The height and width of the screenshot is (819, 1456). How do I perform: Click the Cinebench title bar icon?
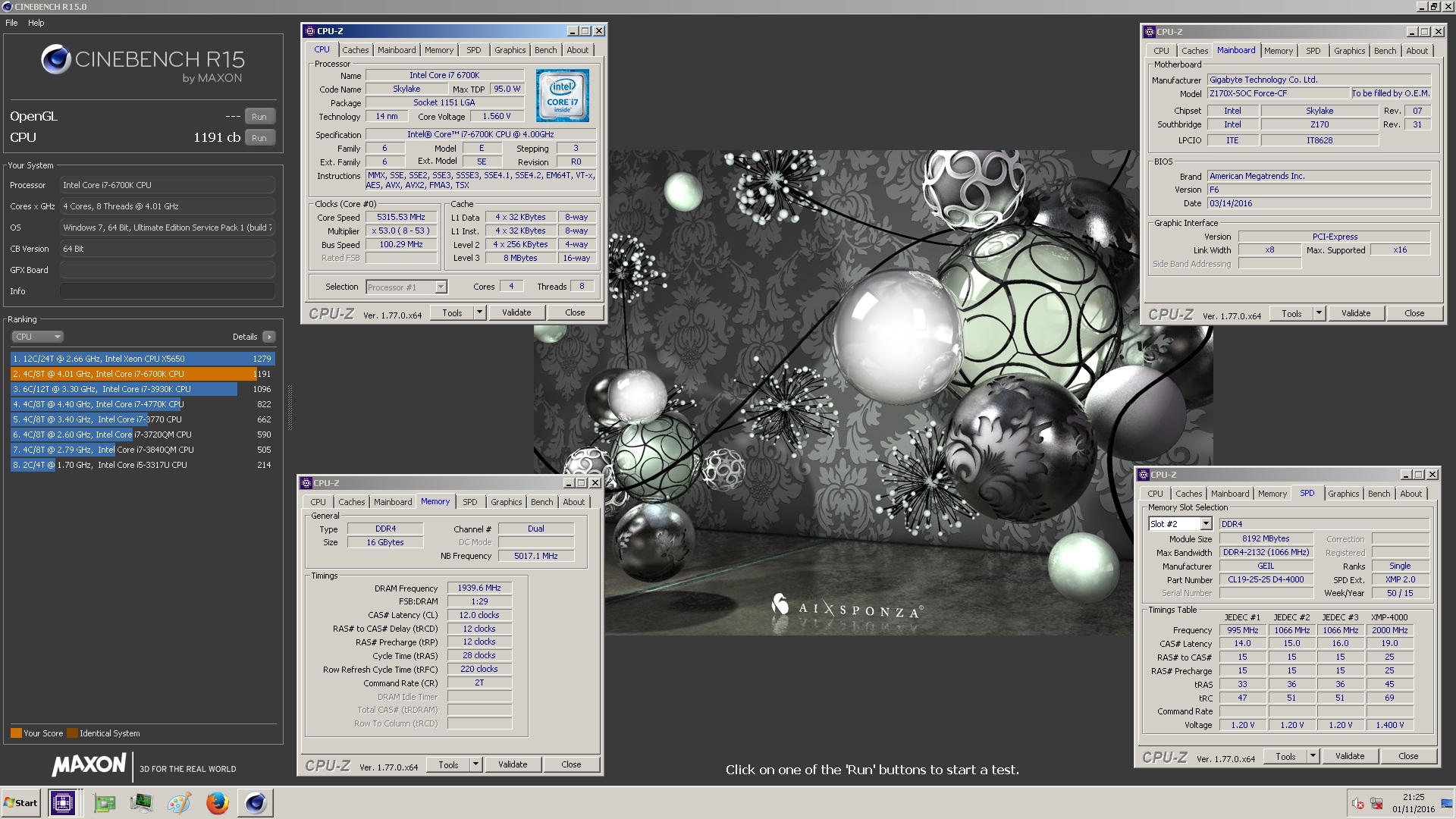[x=7, y=7]
